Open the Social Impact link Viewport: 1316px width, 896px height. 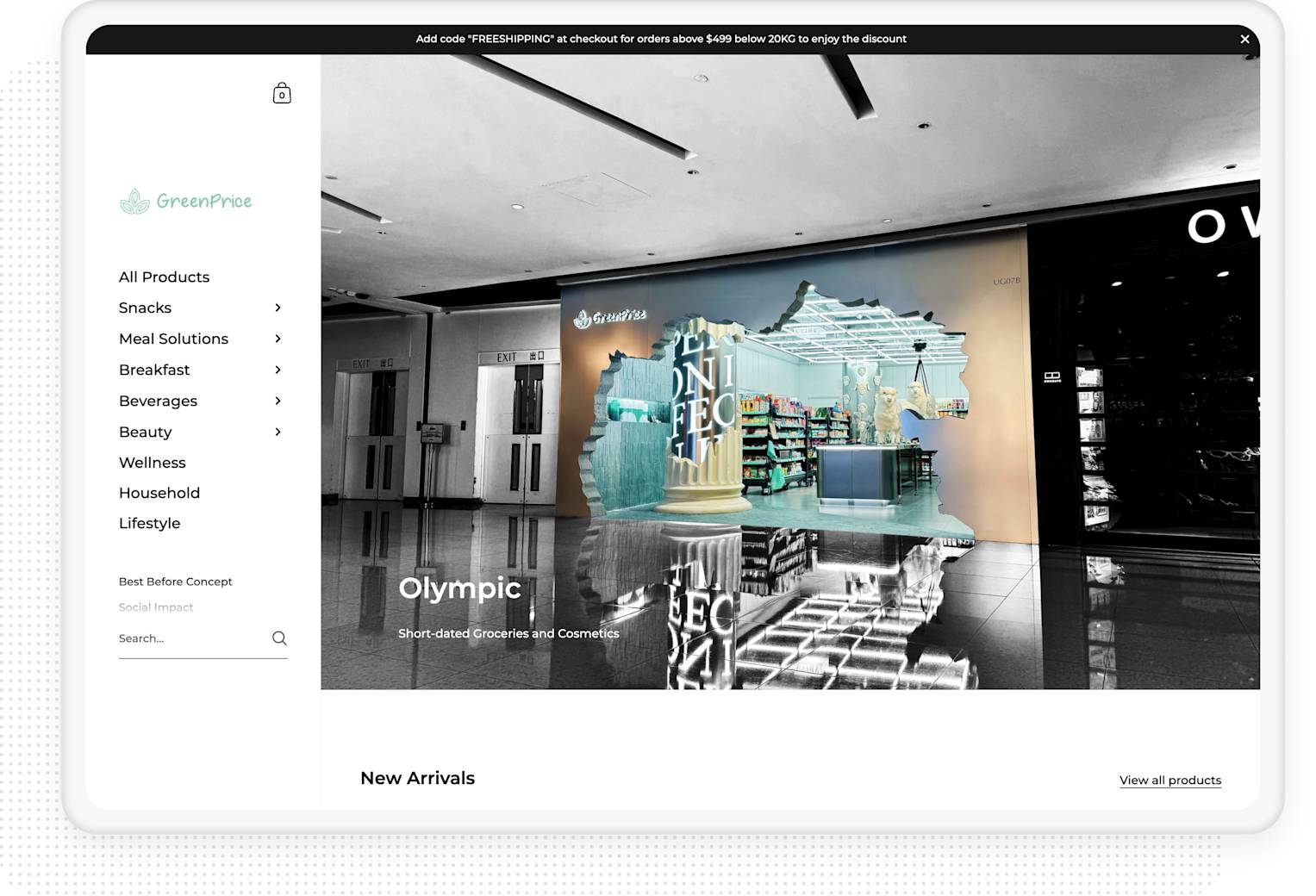156,607
